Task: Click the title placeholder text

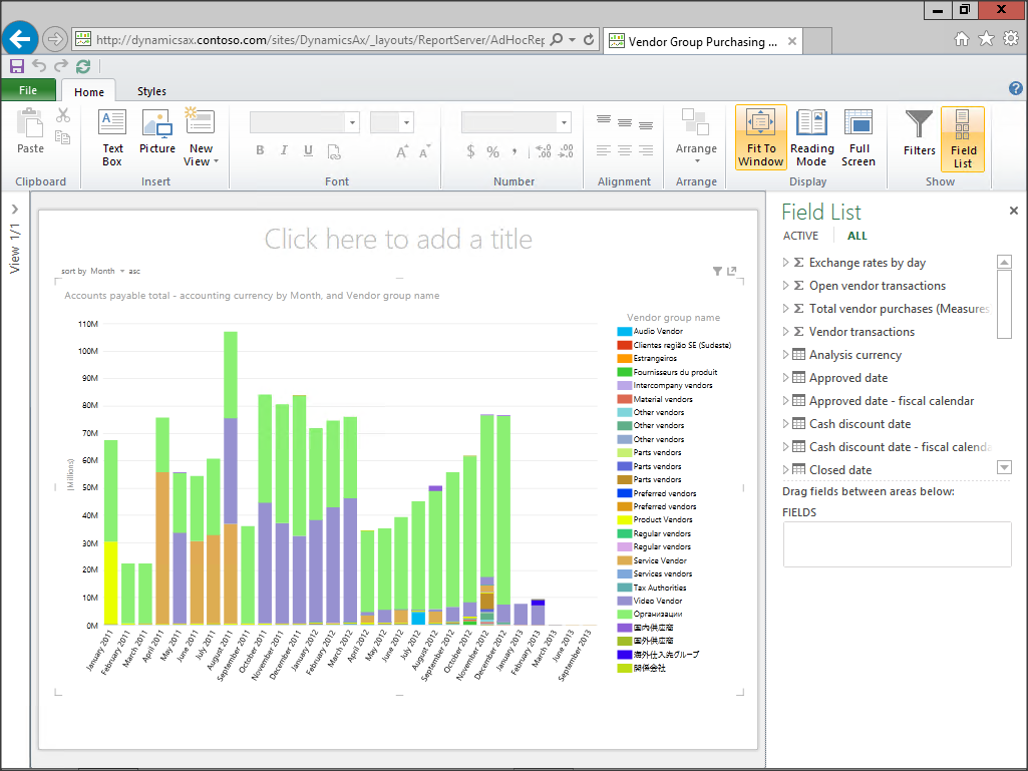Action: (x=398, y=239)
